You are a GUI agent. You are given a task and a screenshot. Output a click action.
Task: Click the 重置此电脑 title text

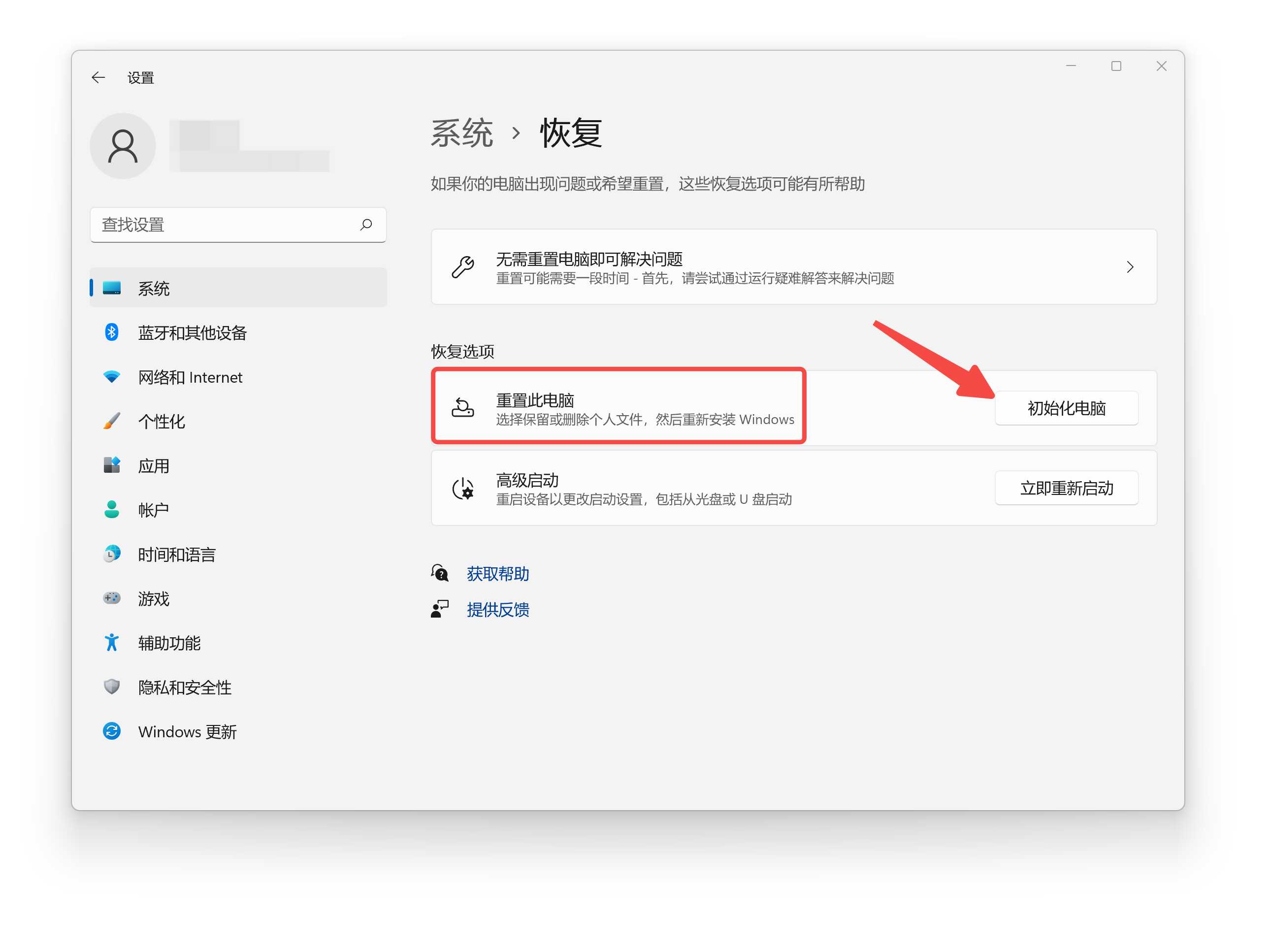[535, 400]
